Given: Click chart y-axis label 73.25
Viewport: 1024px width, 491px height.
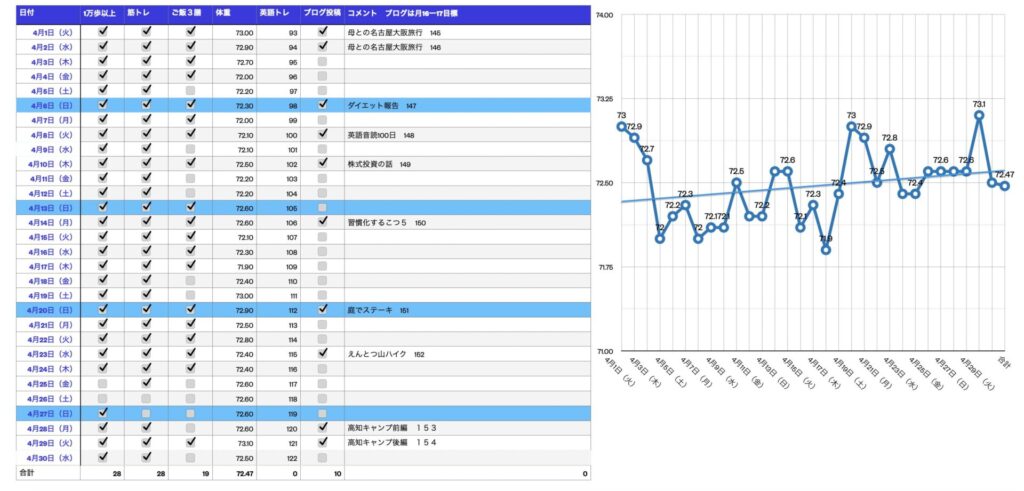Looking at the screenshot, I should tap(605, 99).
